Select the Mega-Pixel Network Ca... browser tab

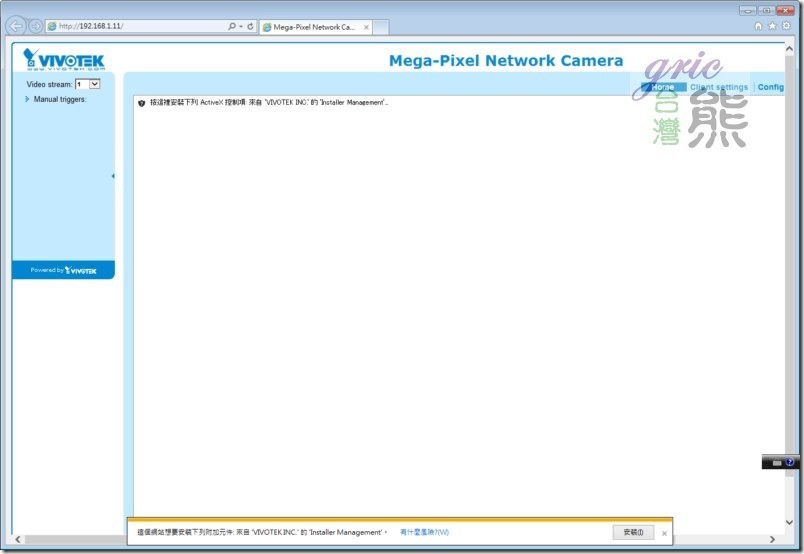click(315, 27)
